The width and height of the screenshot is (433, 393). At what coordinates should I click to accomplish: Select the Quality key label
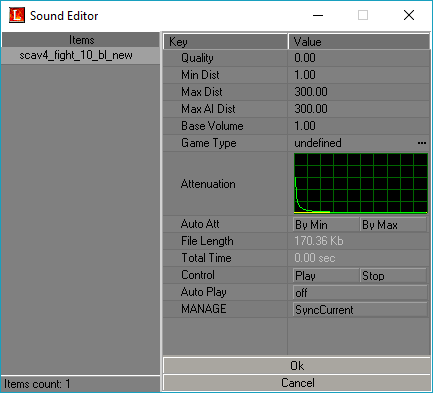197,58
